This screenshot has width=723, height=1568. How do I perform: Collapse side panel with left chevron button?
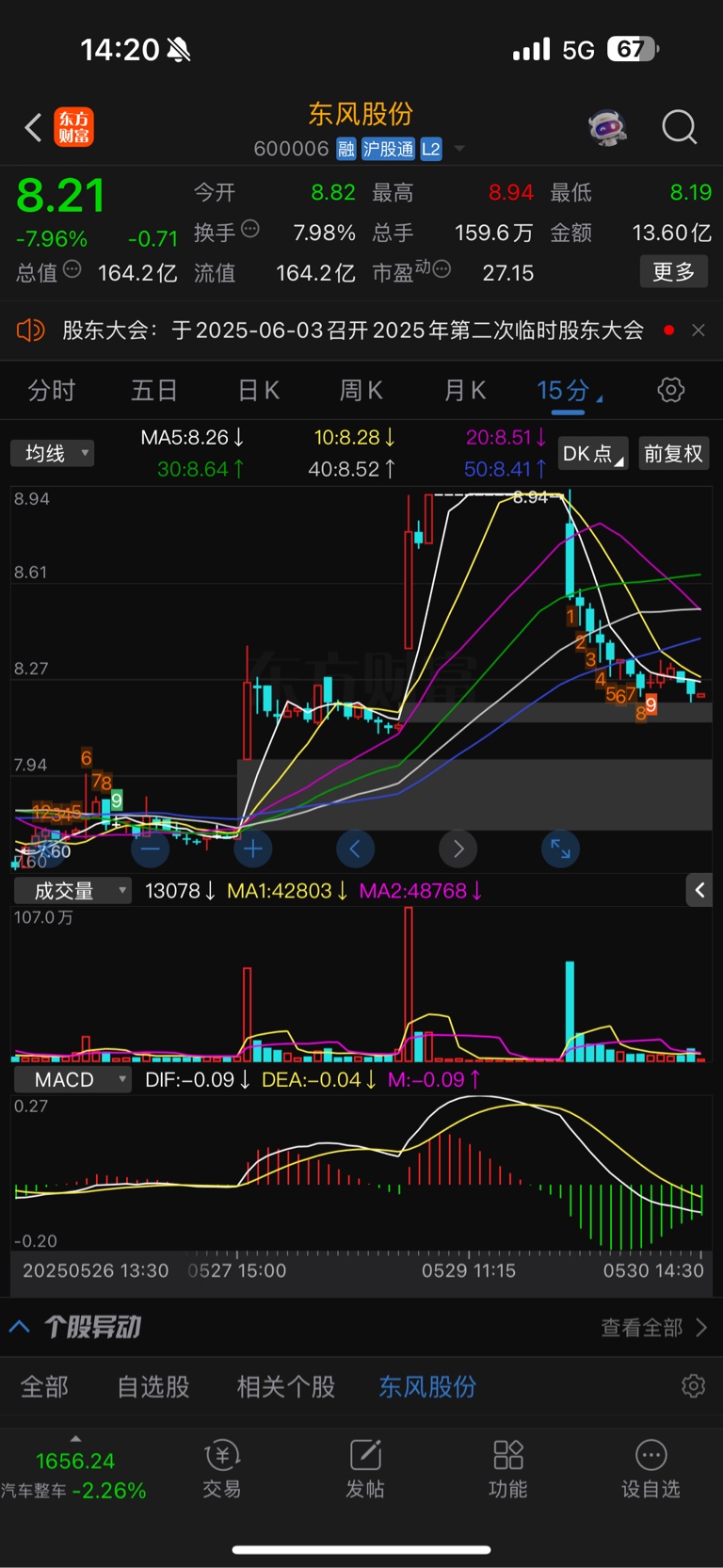(x=699, y=890)
